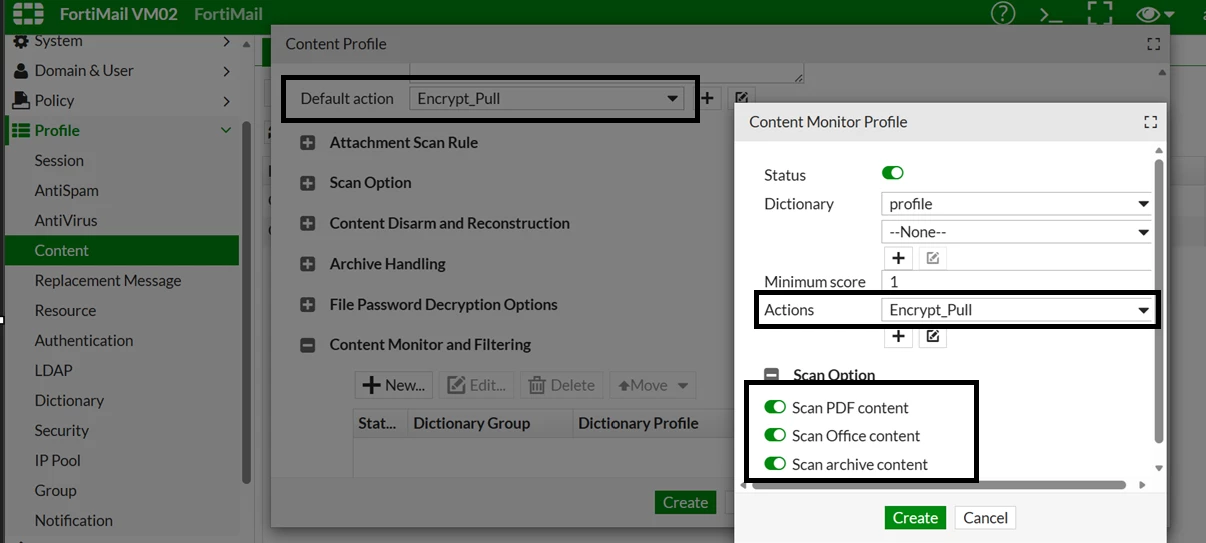The image size is (1206, 543).
Task: Collapse Scan Option in Content Monitor Profile
Action: 772,376
